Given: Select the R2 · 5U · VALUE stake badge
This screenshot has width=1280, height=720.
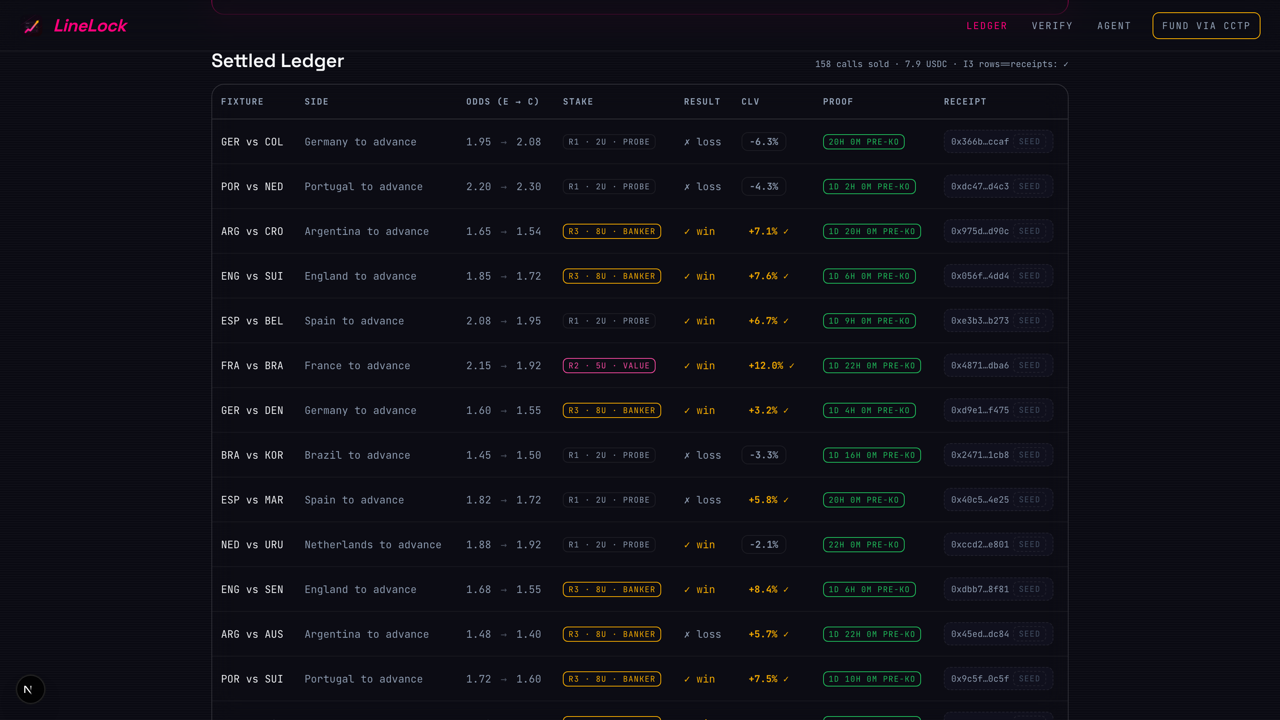Looking at the screenshot, I should pyautogui.click(x=609, y=366).
